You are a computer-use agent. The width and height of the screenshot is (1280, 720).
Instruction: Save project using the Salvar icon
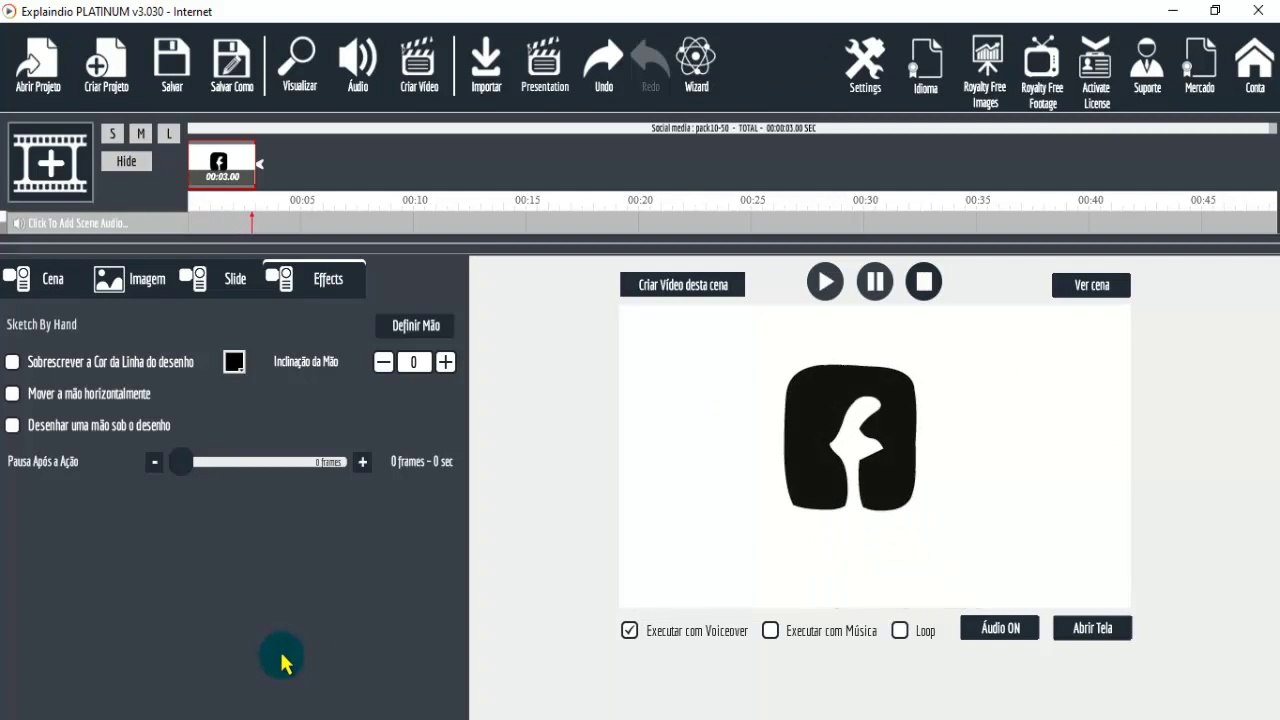(x=172, y=66)
